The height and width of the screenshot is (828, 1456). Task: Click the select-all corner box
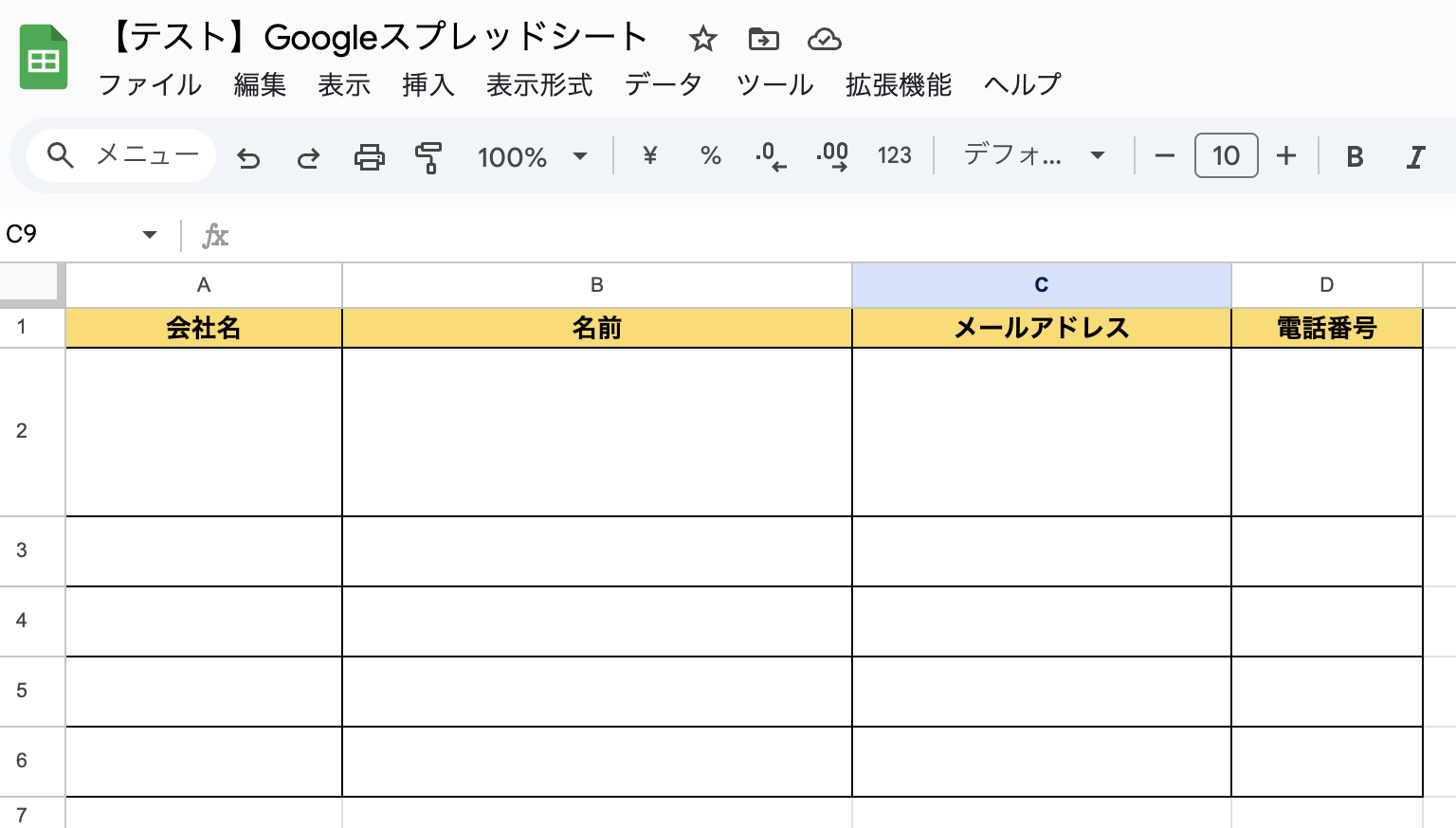(30, 284)
